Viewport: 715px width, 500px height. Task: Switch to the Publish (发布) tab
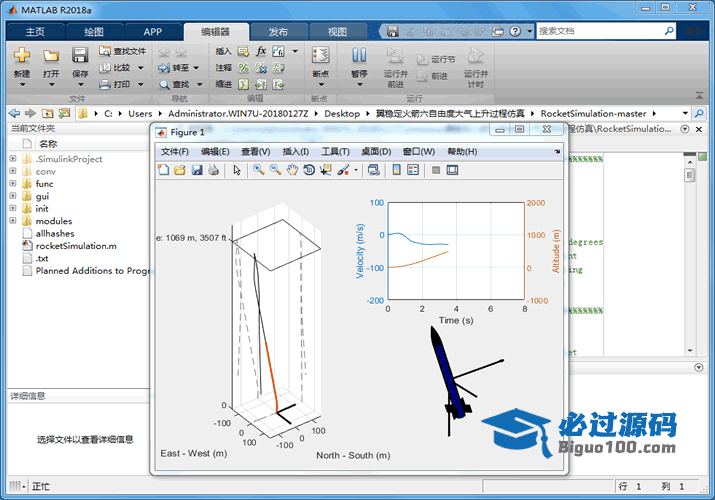tap(278, 32)
